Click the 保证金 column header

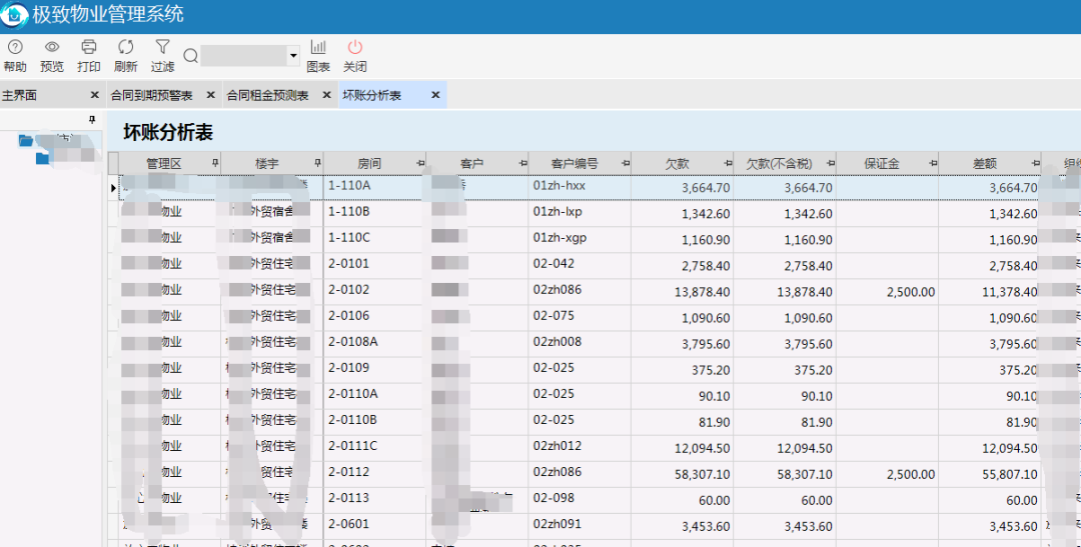pyautogui.click(x=882, y=163)
